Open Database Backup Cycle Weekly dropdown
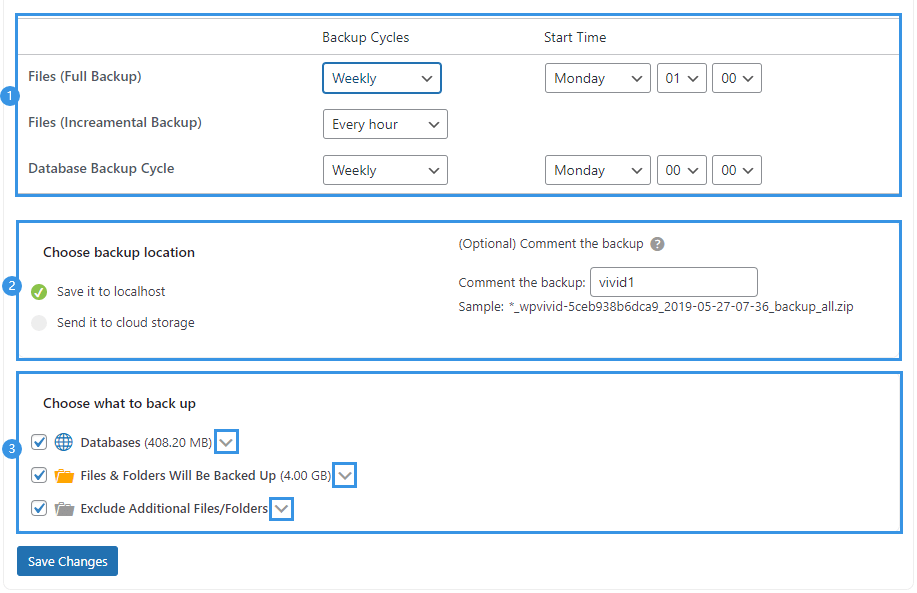 tap(385, 170)
